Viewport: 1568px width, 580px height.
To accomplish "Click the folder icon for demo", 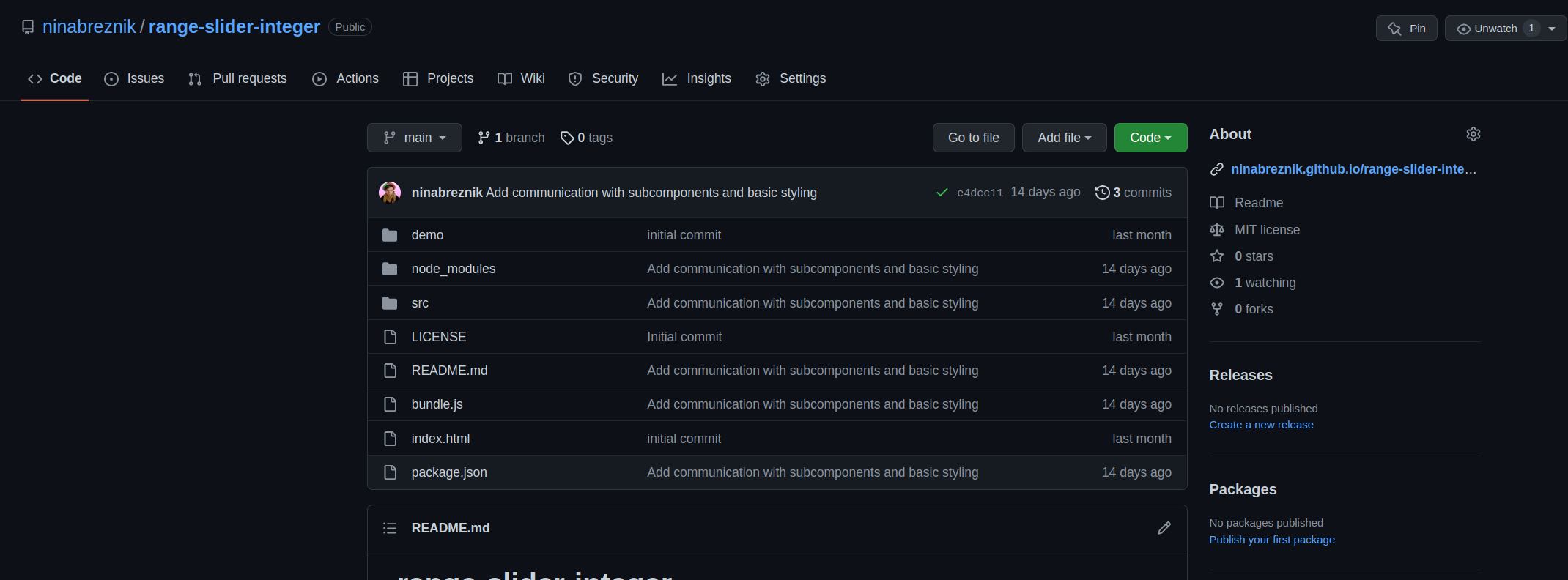I will [x=390, y=235].
